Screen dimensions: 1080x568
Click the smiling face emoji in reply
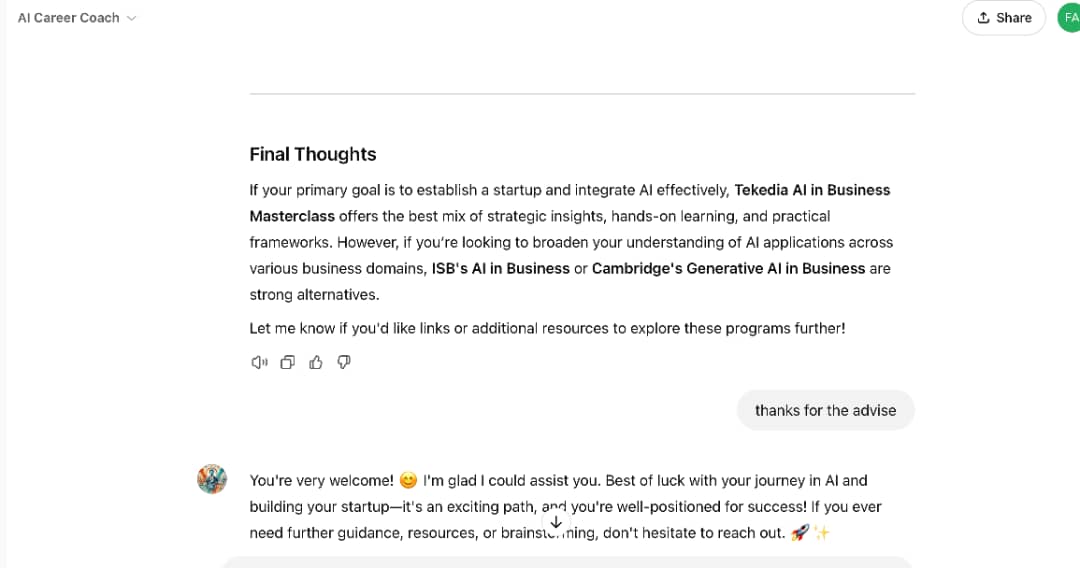408,481
